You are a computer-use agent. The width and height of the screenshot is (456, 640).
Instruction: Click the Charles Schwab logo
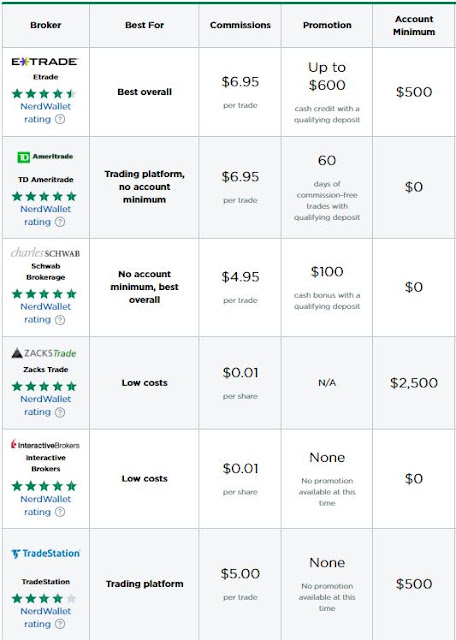[45, 253]
